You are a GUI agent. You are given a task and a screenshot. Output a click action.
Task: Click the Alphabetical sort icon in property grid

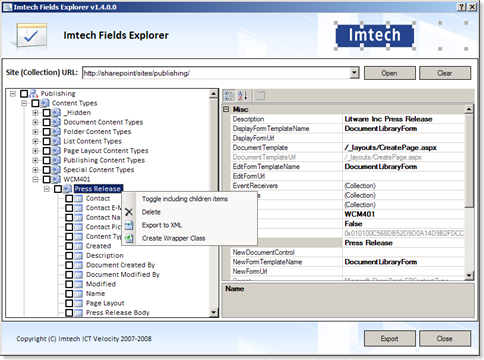tap(243, 96)
